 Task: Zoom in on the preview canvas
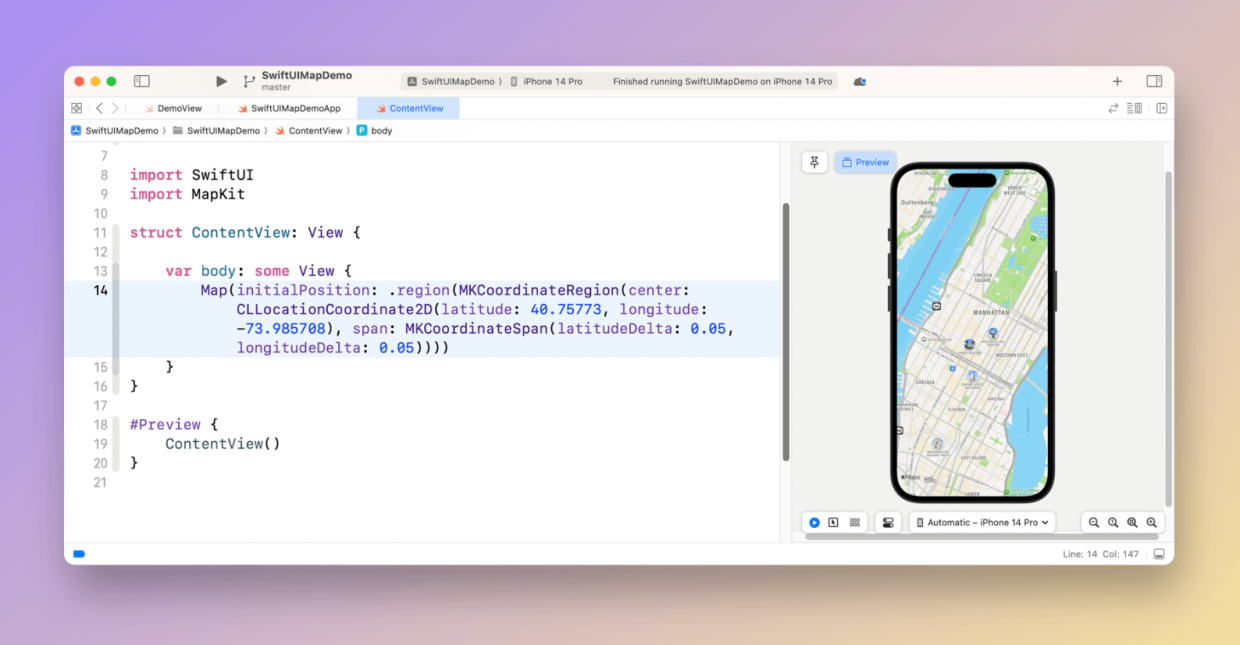click(x=1151, y=523)
